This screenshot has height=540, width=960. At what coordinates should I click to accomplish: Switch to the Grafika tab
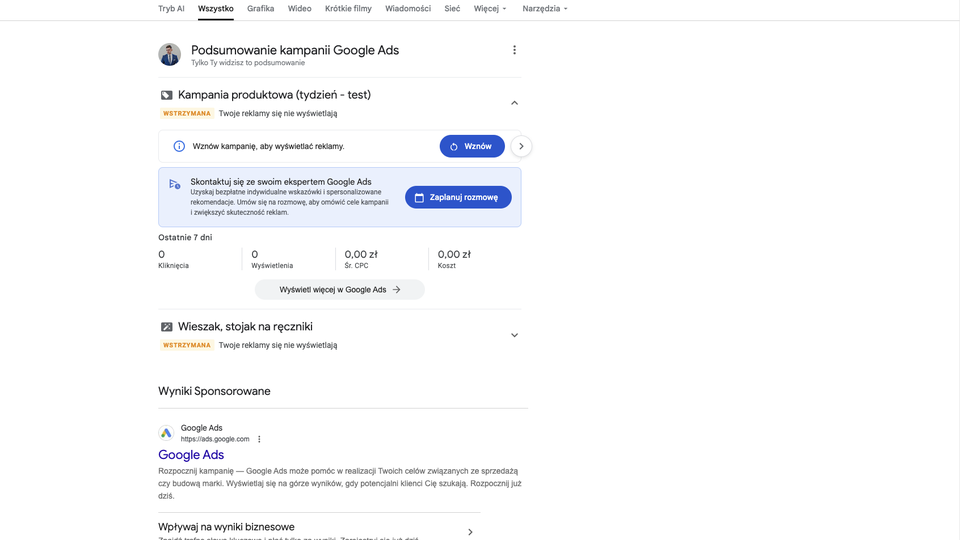tap(260, 9)
